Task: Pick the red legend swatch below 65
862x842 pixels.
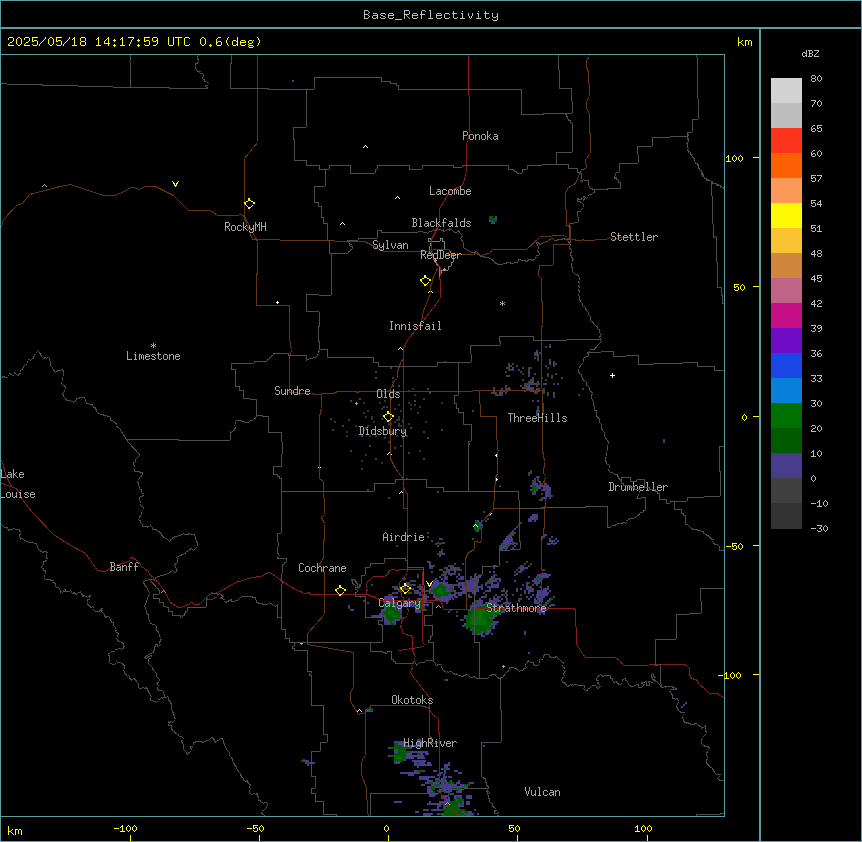Action: 786,140
